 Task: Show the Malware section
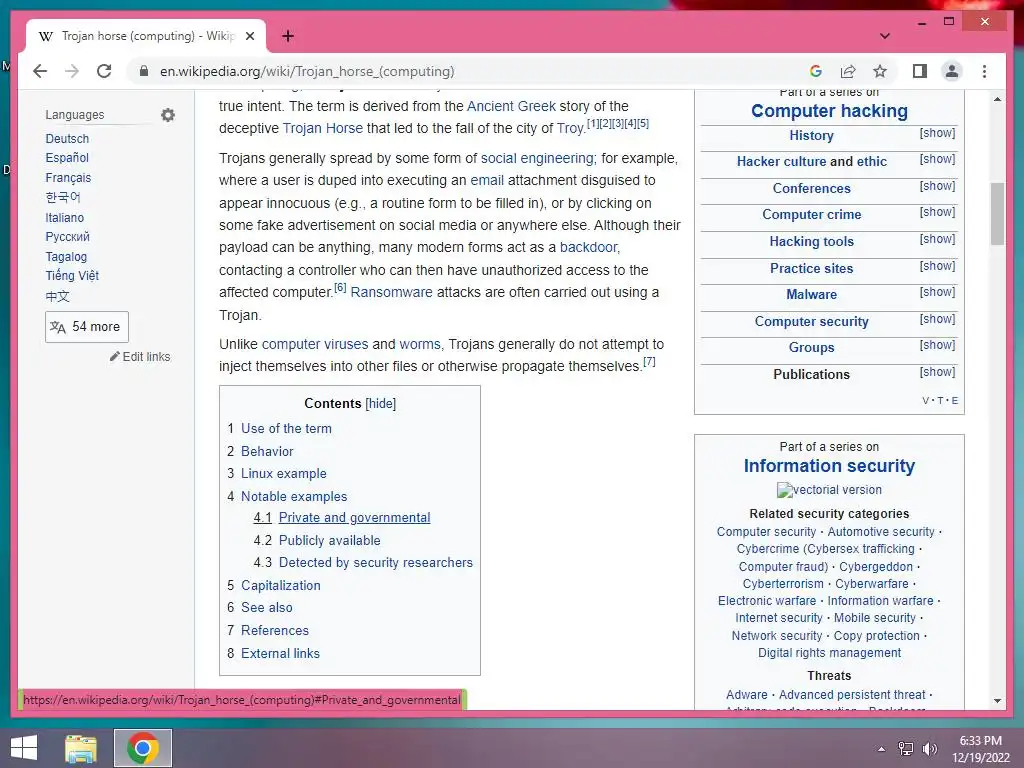click(937, 292)
